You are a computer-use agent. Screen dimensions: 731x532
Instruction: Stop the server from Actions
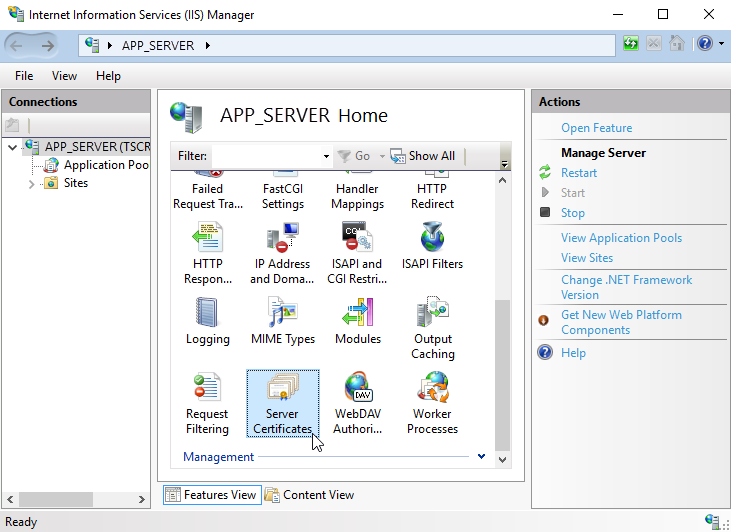pos(572,213)
